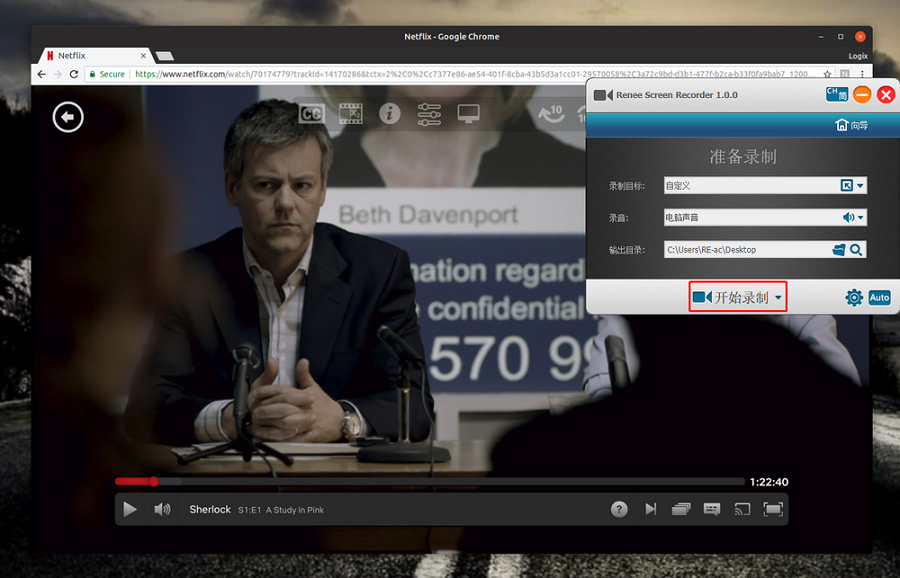Image resolution: width=900 pixels, height=578 pixels.
Task: Open the Netflix player help question mark
Action: pos(619,509)
